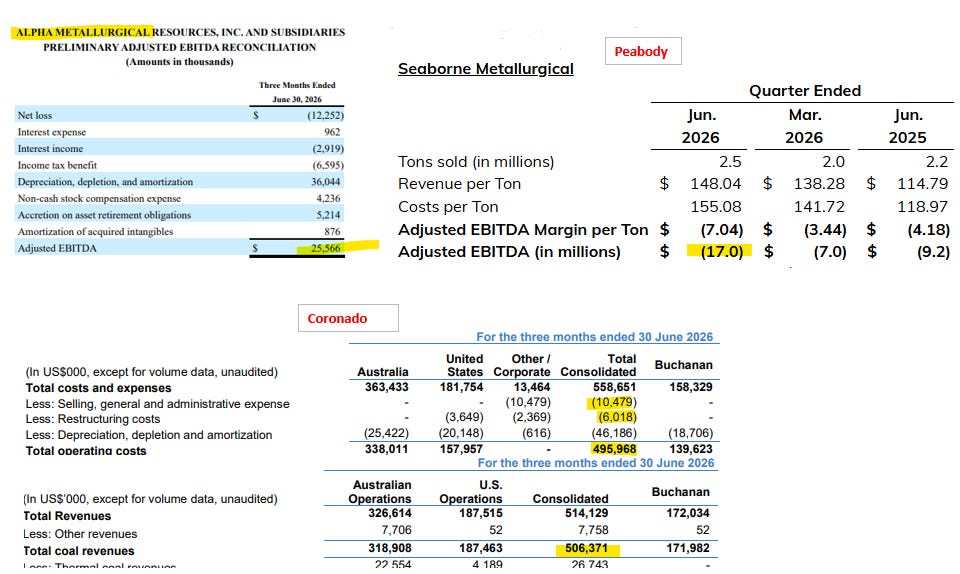Select Alpha's highlighted Adjusted EBITDA value 25,566

326,248
